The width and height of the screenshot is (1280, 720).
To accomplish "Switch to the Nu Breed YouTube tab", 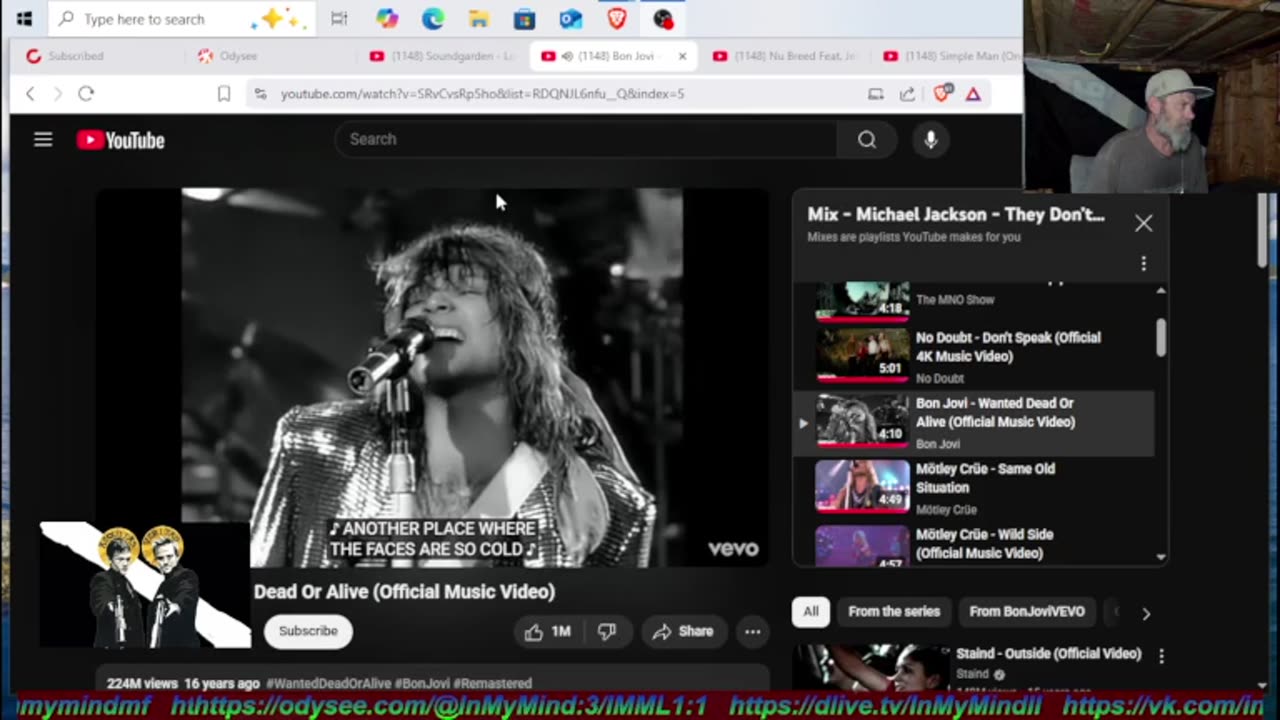I will 786,56.
